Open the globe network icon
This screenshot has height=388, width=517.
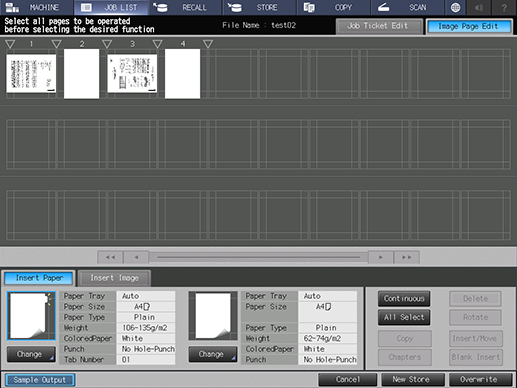tap(455, 8)
